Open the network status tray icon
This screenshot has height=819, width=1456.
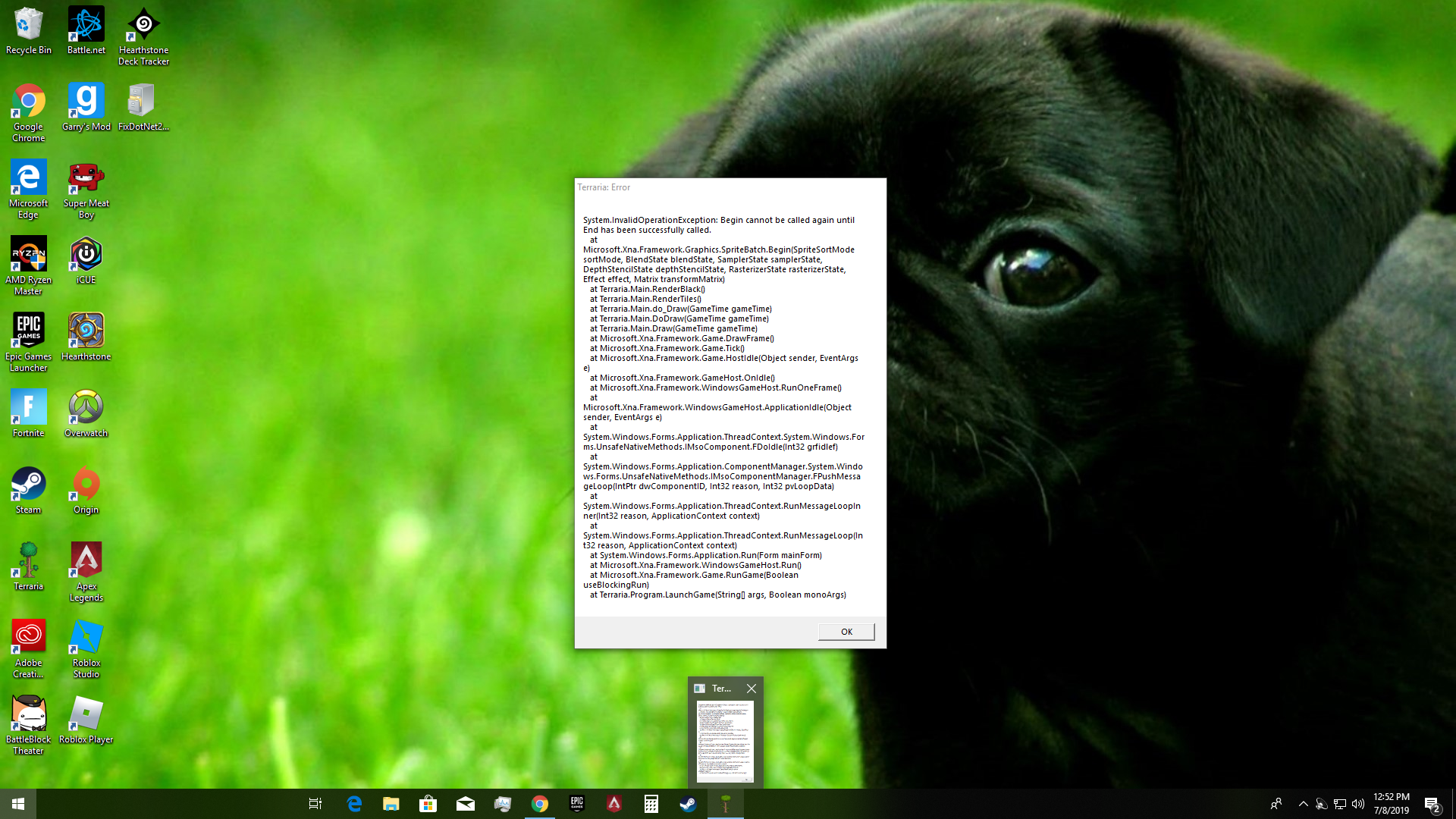(1340, 804)
